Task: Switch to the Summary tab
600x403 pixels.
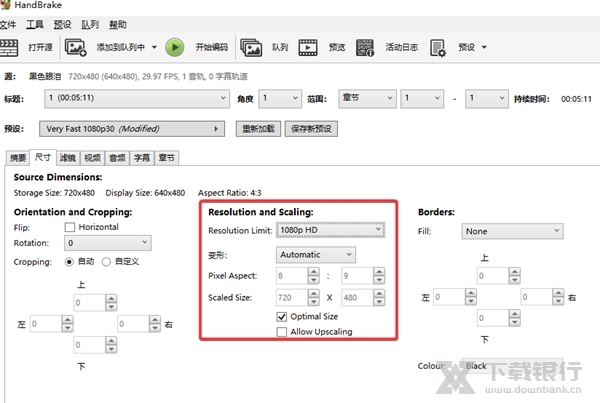Action: [x=18, y=158]
